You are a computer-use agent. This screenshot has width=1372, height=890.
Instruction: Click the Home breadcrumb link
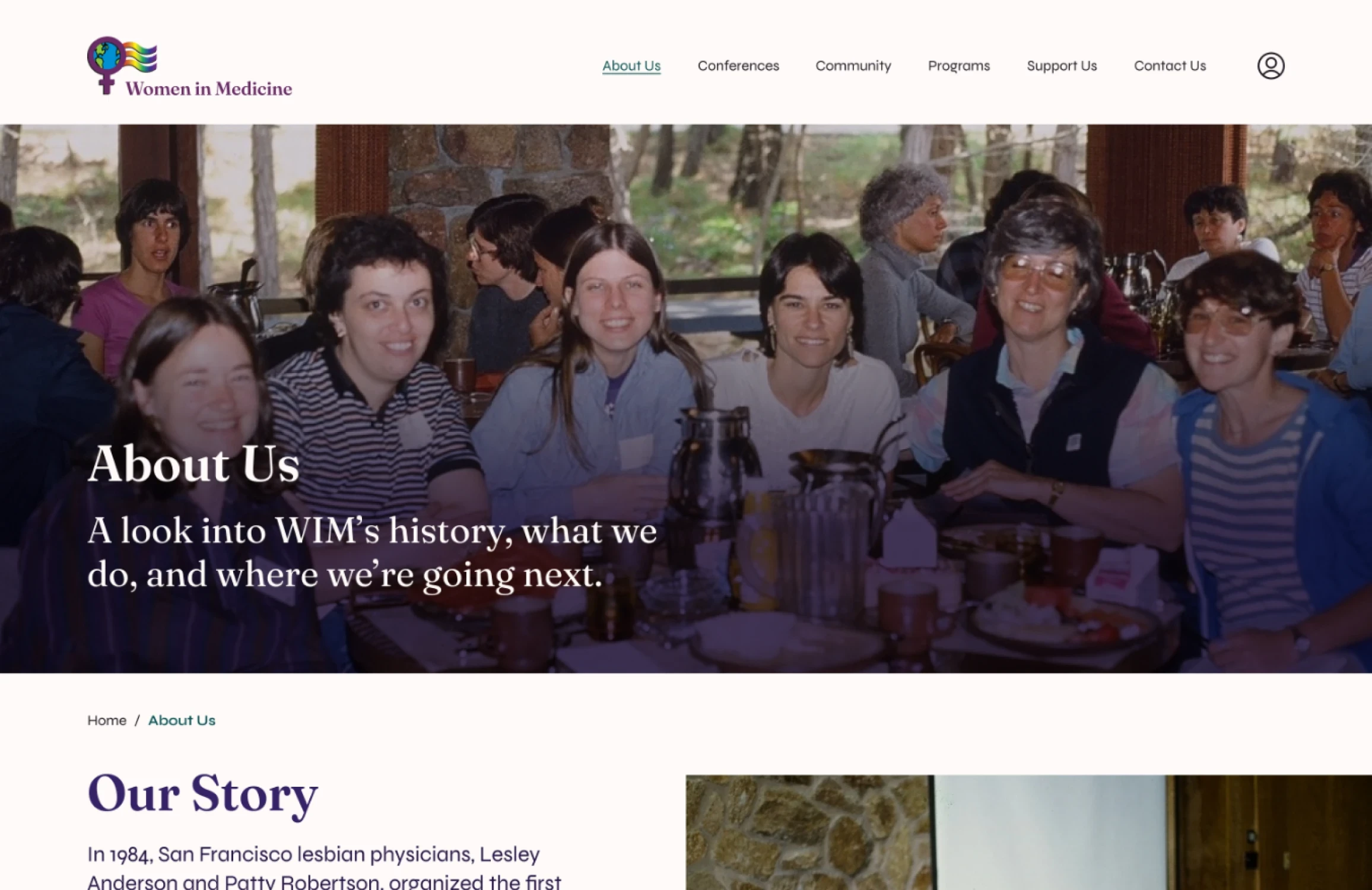[107, 720]
